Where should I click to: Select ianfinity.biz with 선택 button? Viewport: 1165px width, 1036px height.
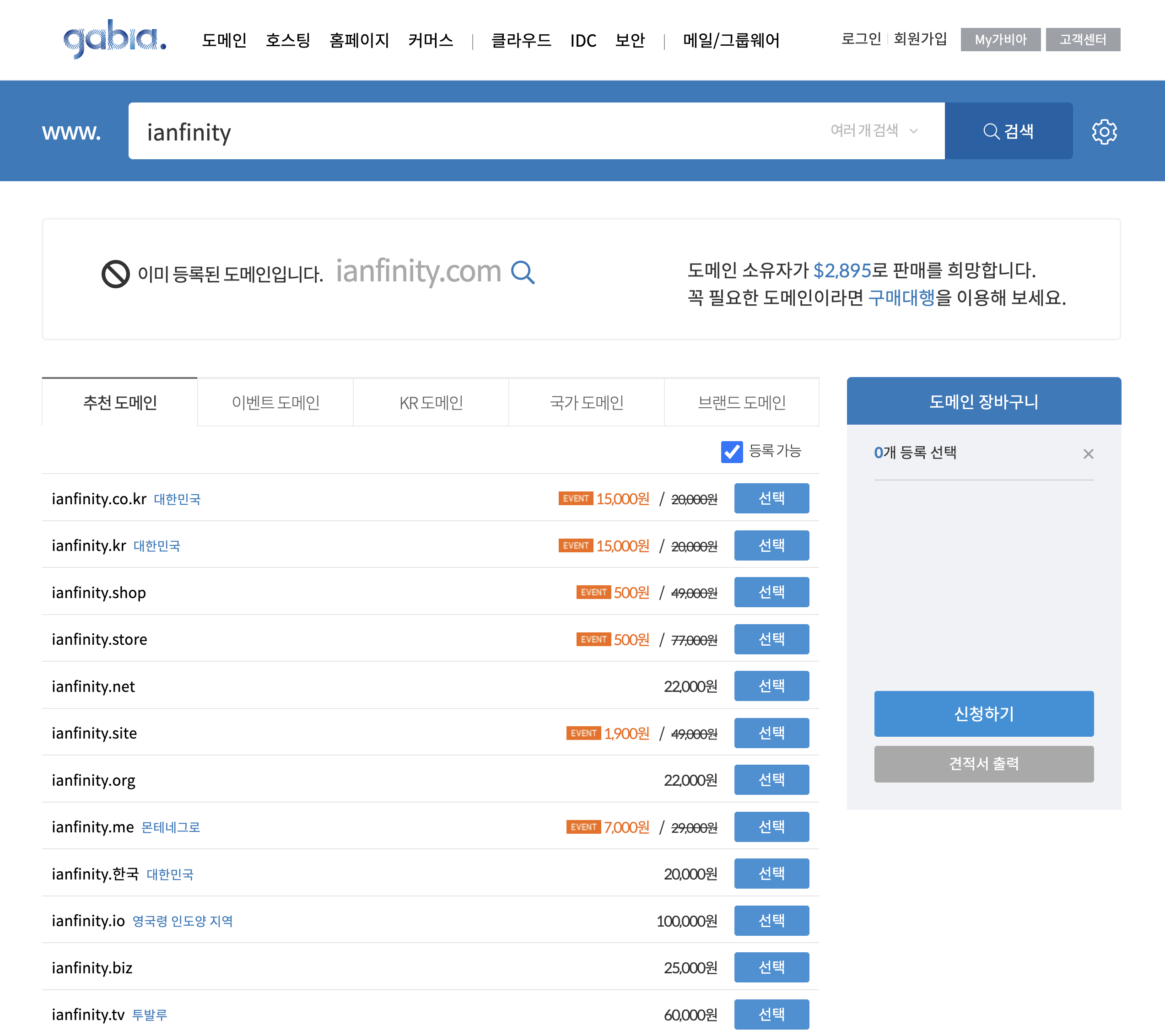[771, 967]
